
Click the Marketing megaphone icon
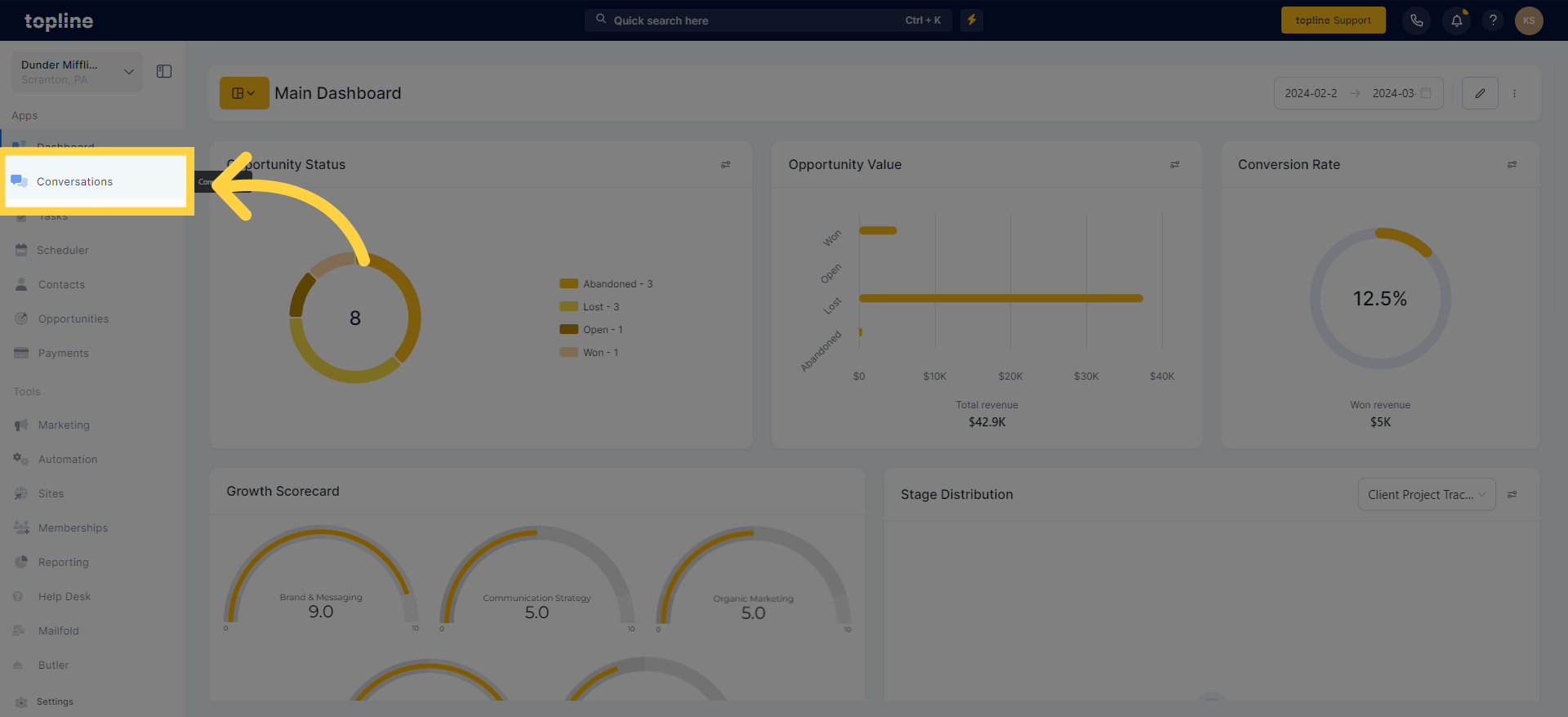(x=21, y=425)
